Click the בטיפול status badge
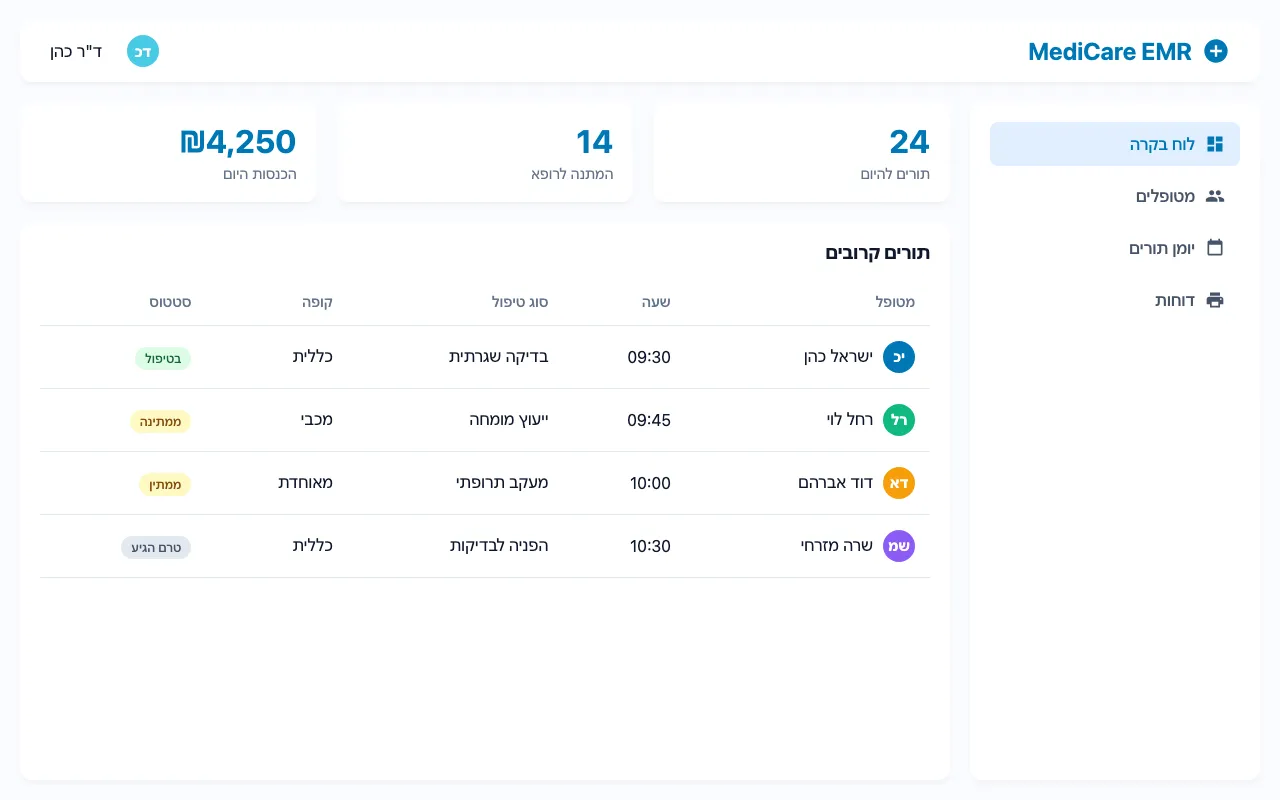 pos(163,358)
